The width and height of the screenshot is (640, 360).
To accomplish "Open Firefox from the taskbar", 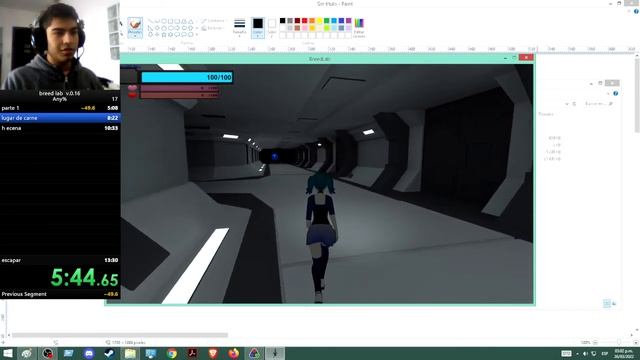I will pyautogui.click(x=234, y=353).
